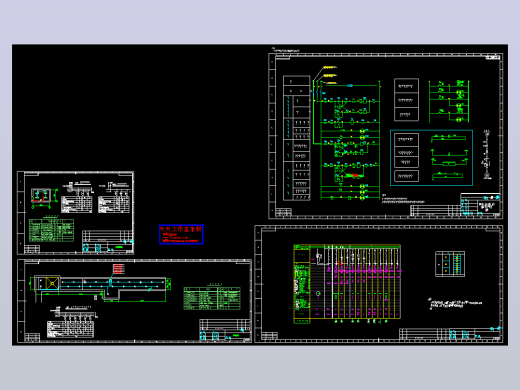Select the electrical control schematic sheet
Screen dimensions: 520x390
pos(386,136)
